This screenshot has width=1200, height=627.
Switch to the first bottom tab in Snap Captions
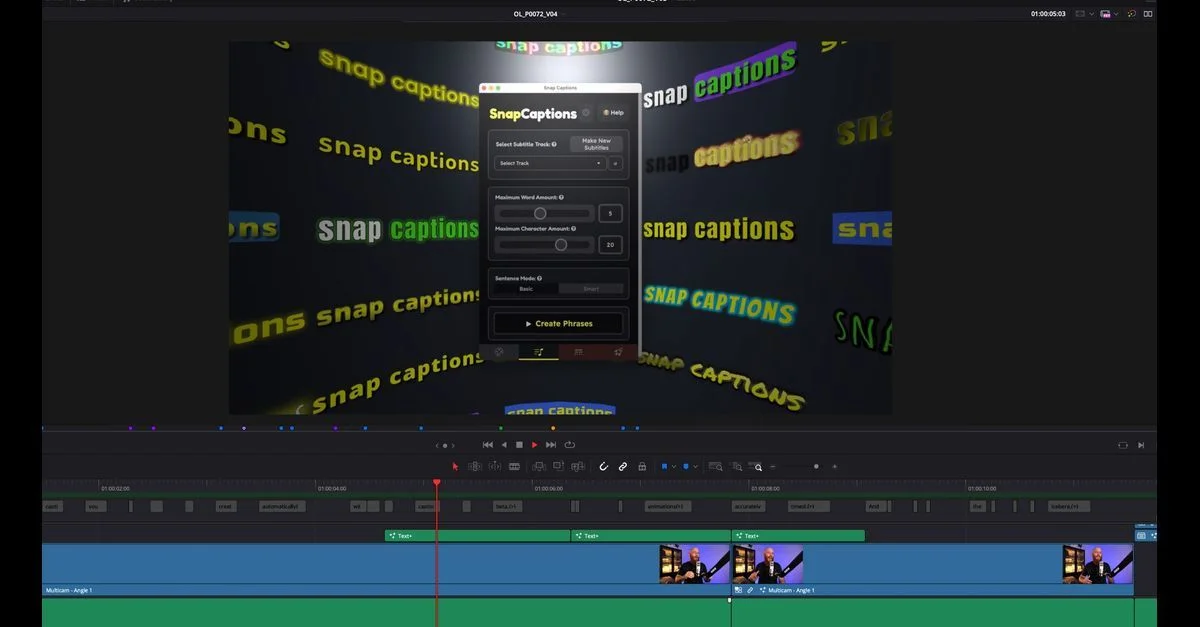pos(499,352)
